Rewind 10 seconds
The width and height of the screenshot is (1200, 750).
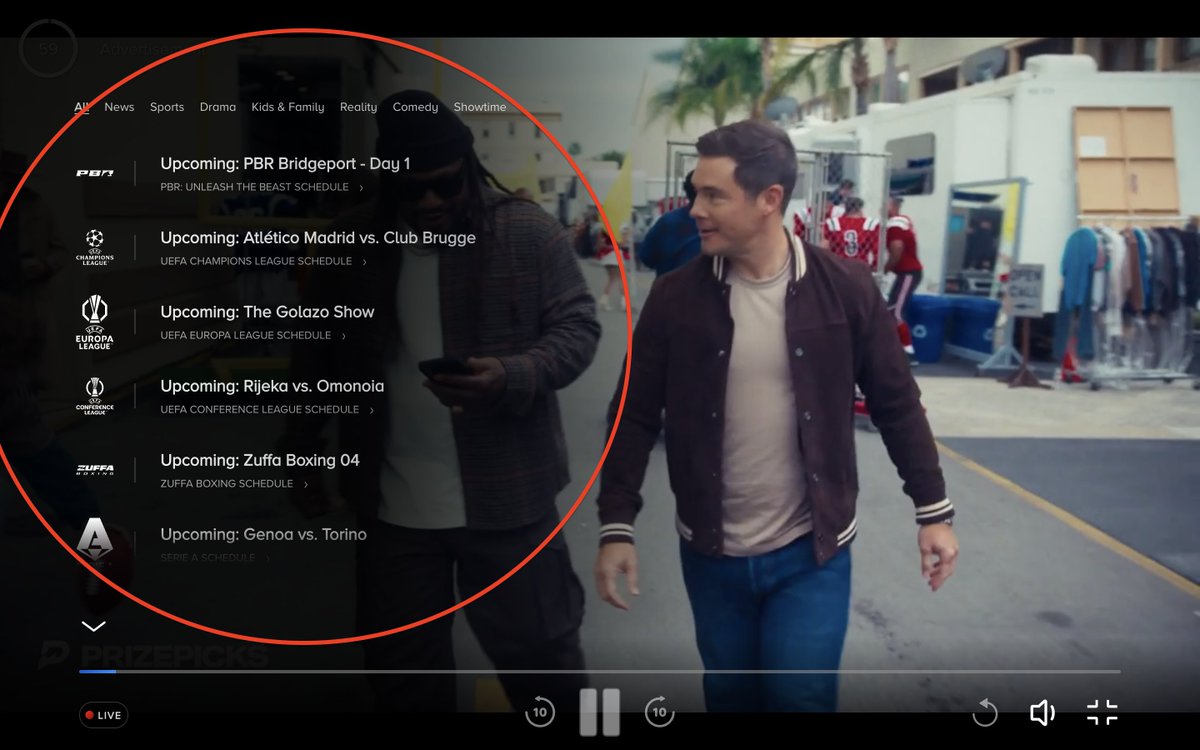point(540,712)
